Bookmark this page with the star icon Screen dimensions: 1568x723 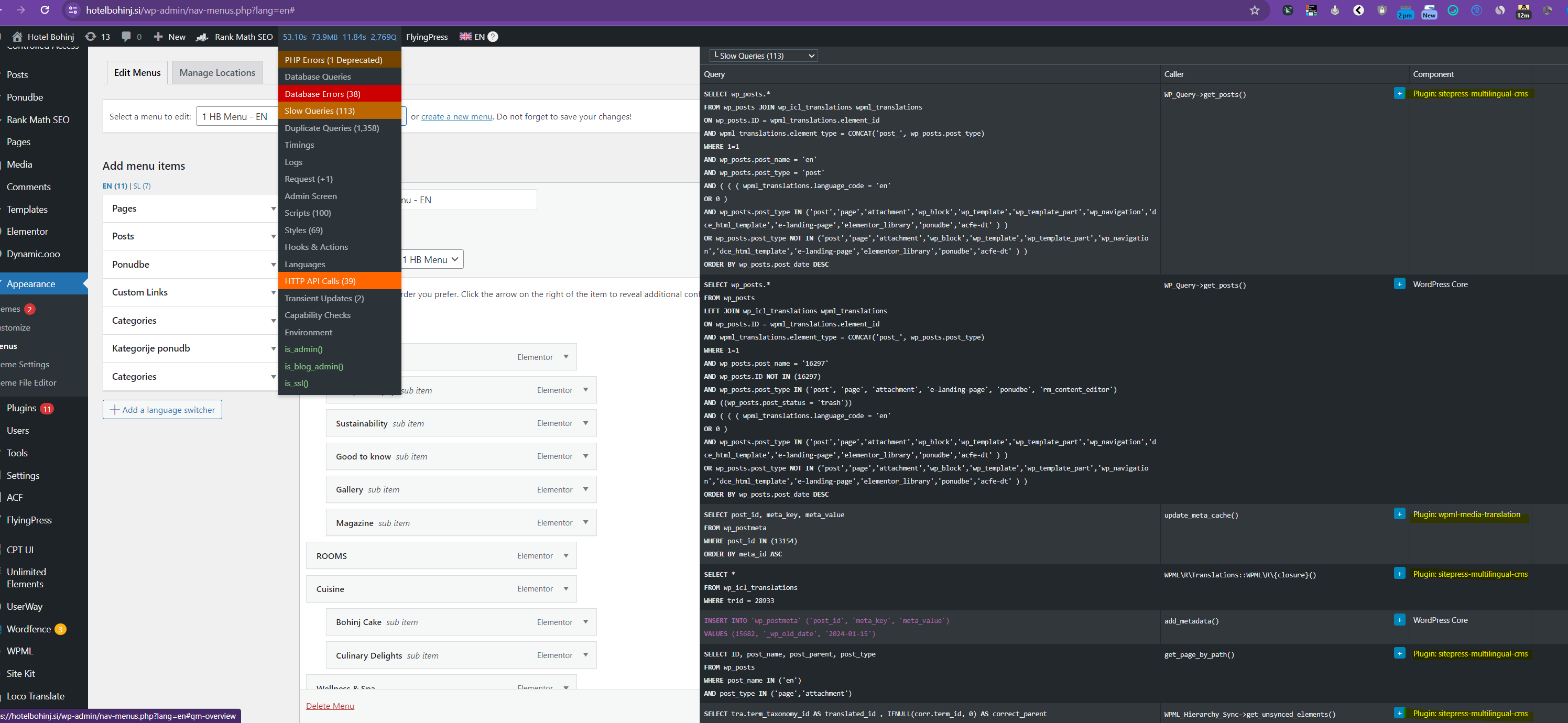click(1255, 10)
